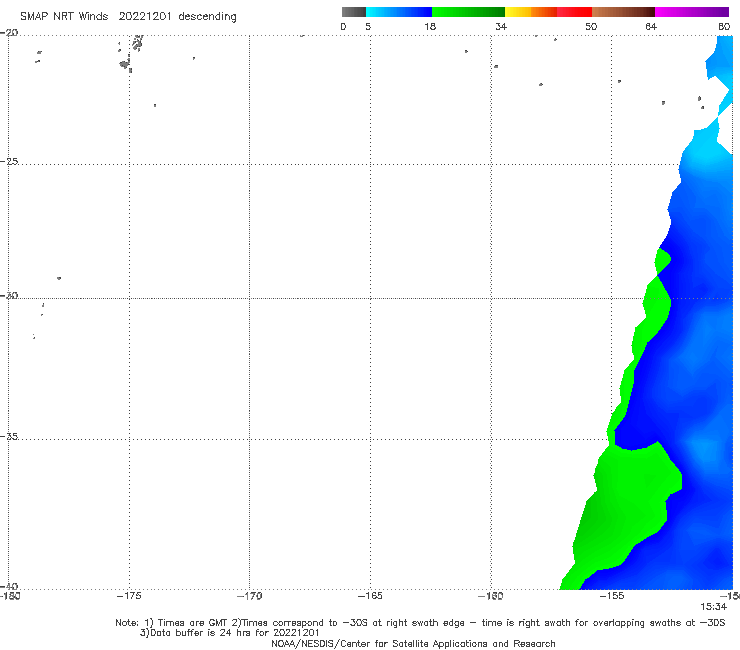Screen dimensions: 740x650
Task: Click the note line 'Times are GMT'
Action: pos(193,623)
